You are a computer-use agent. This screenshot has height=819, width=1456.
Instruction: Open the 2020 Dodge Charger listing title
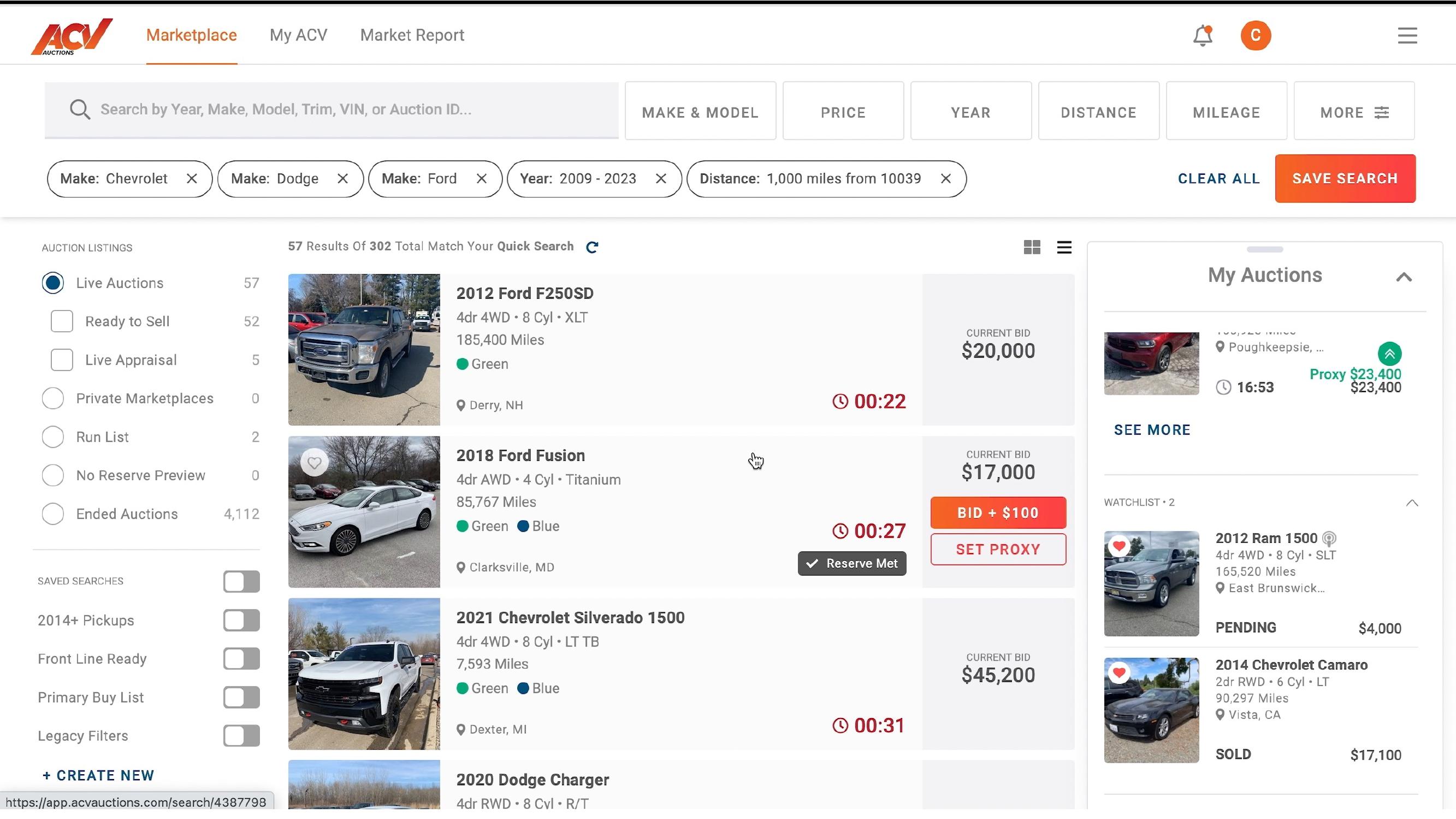532,780
